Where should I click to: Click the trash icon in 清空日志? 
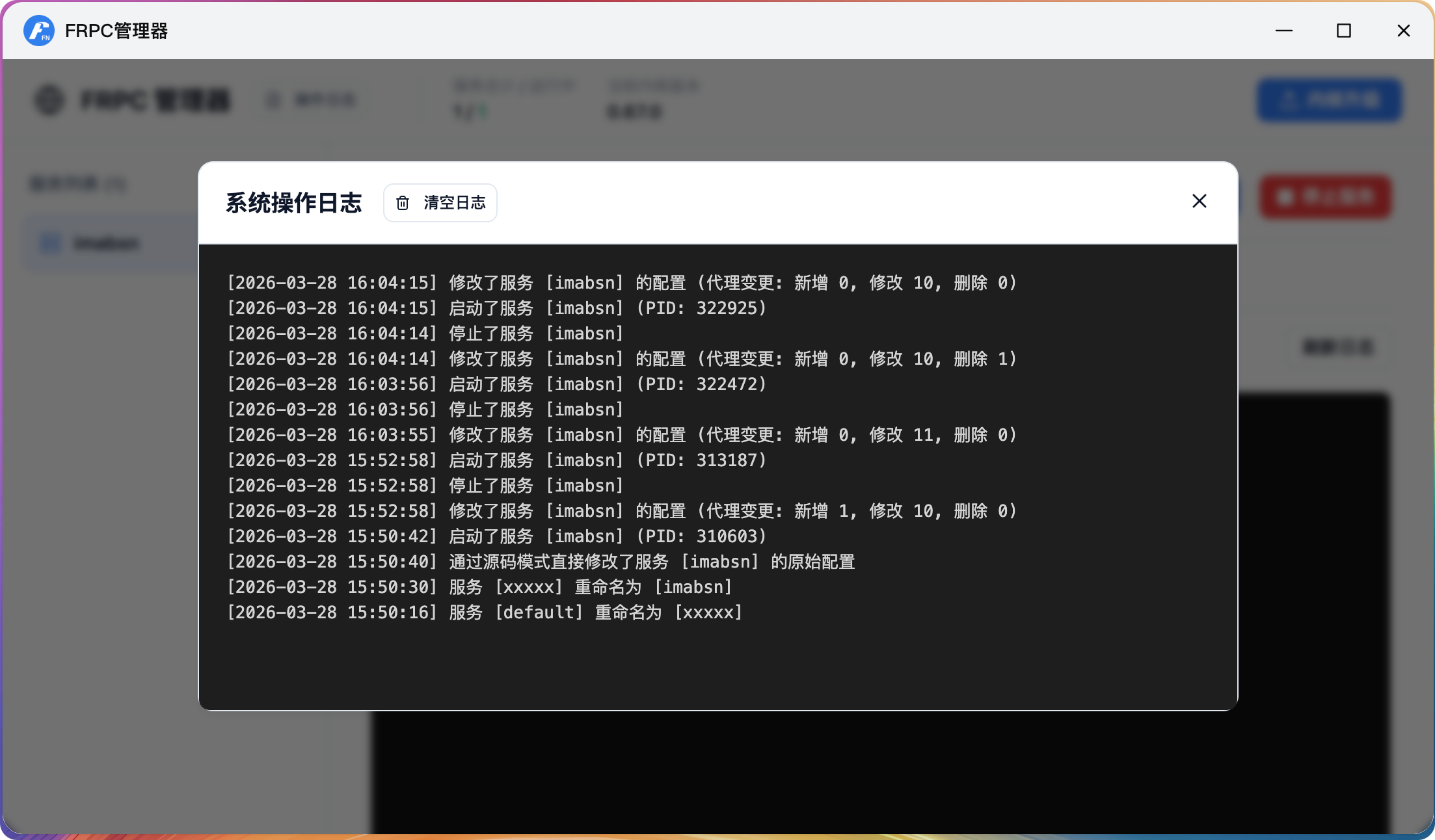pos(403,203)
